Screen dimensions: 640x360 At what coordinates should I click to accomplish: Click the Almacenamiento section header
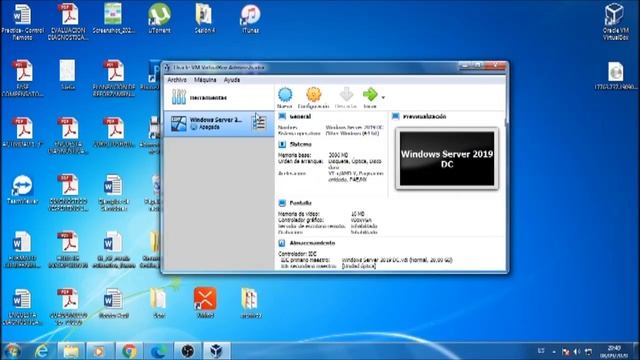coord(312,243)
